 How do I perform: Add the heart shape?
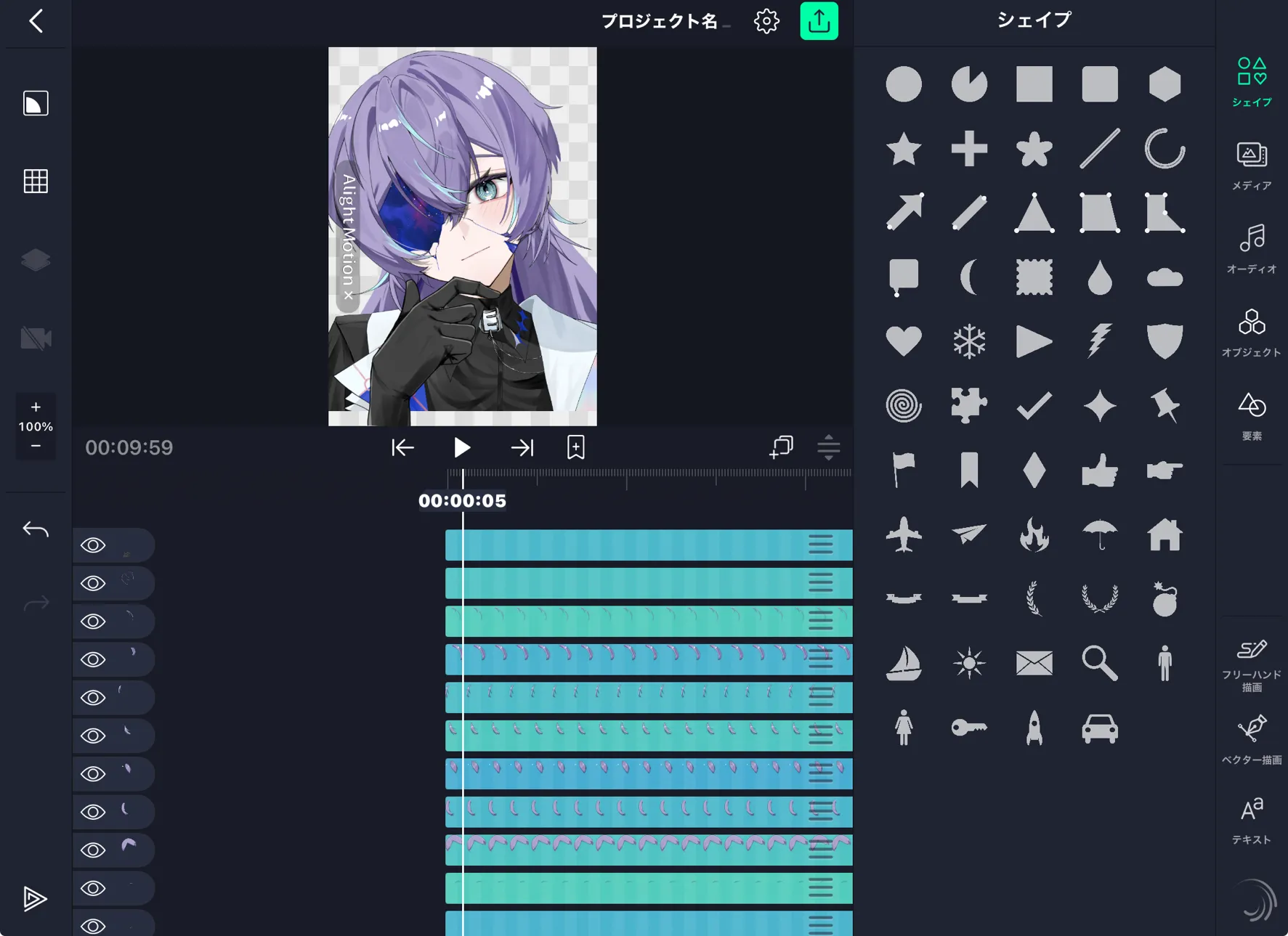click(904, 341)
